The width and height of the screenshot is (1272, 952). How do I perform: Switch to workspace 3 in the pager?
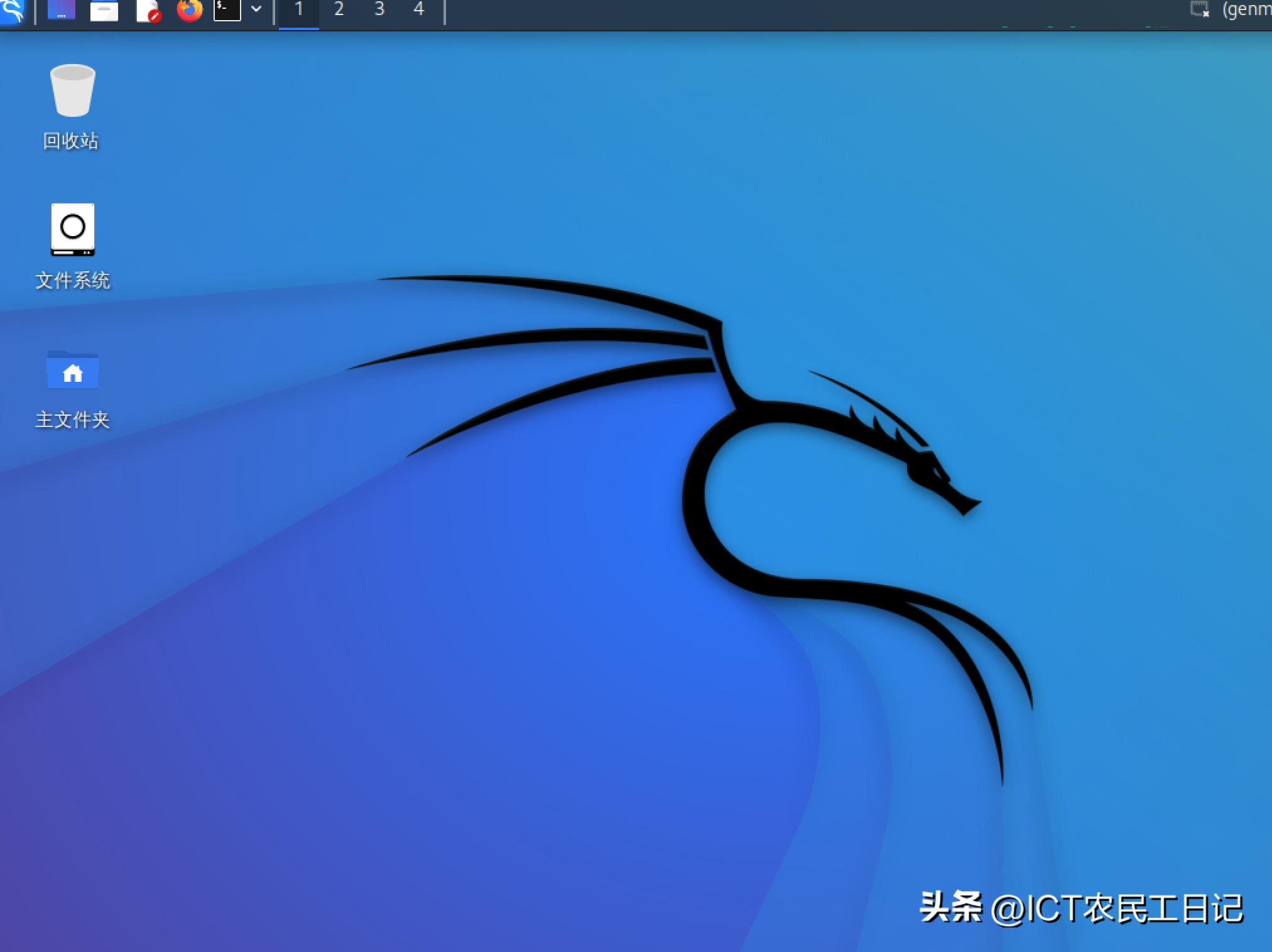tap(379, 10)
